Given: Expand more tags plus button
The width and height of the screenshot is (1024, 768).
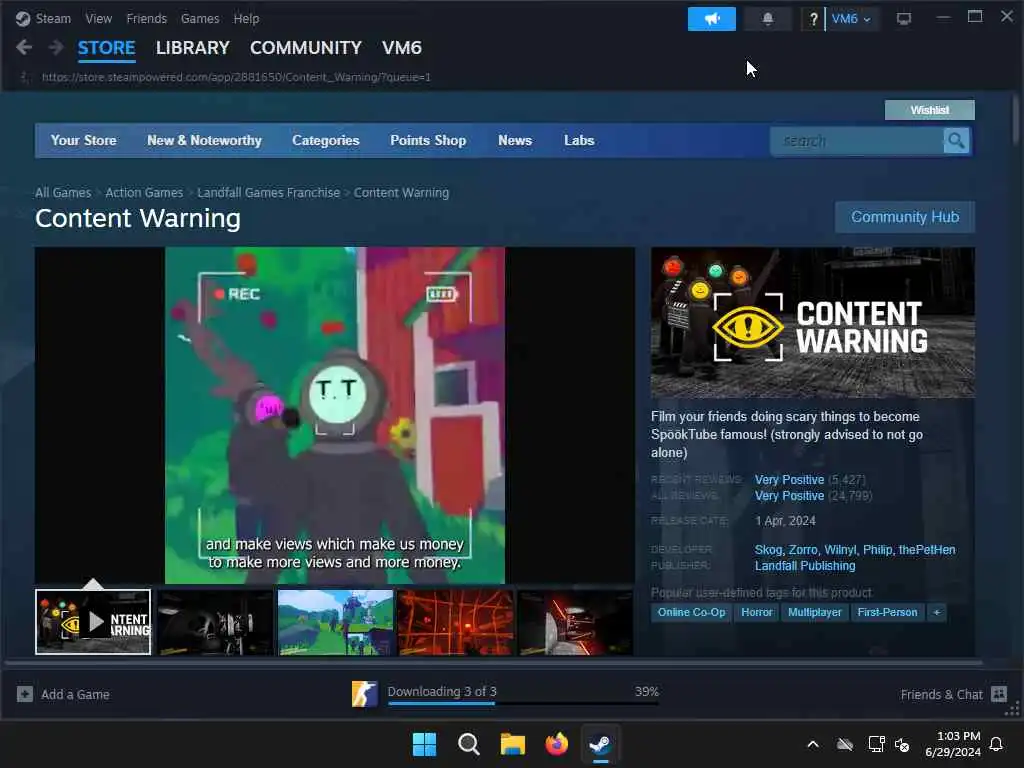Looking at the screenshot, I should [936, 613].
